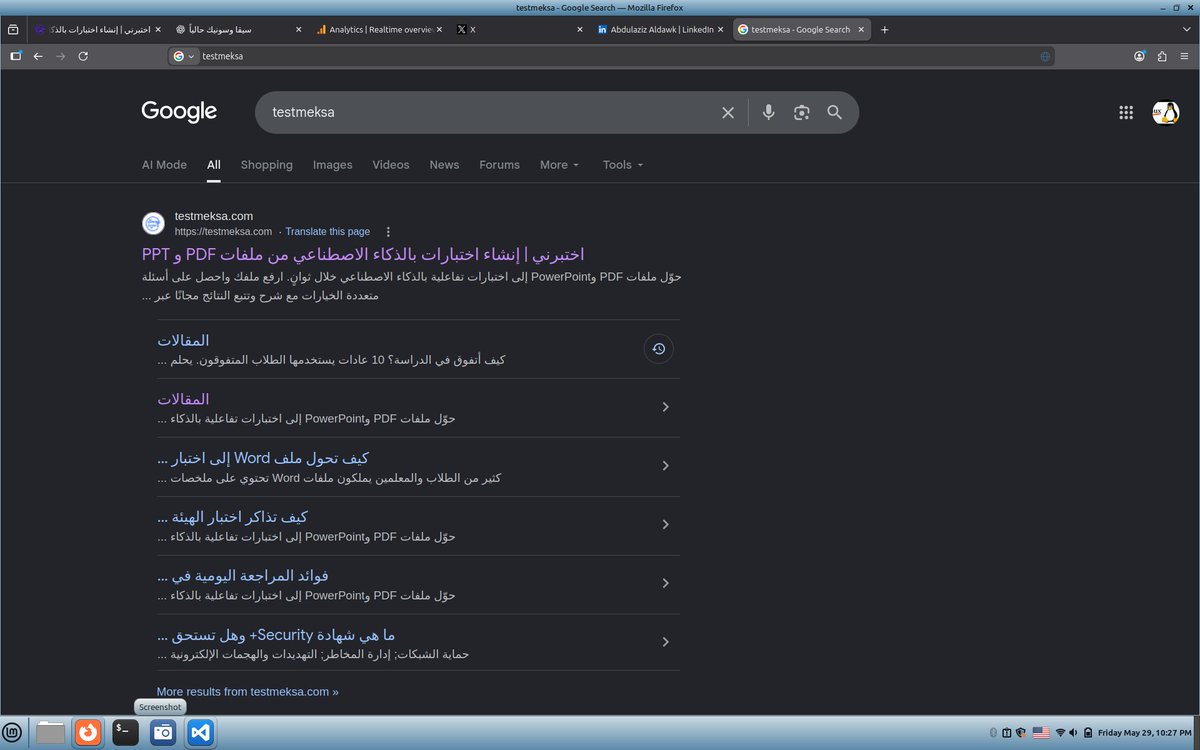Open the Google account avatar menu

pyautogui.click(x=1165, y=113)
